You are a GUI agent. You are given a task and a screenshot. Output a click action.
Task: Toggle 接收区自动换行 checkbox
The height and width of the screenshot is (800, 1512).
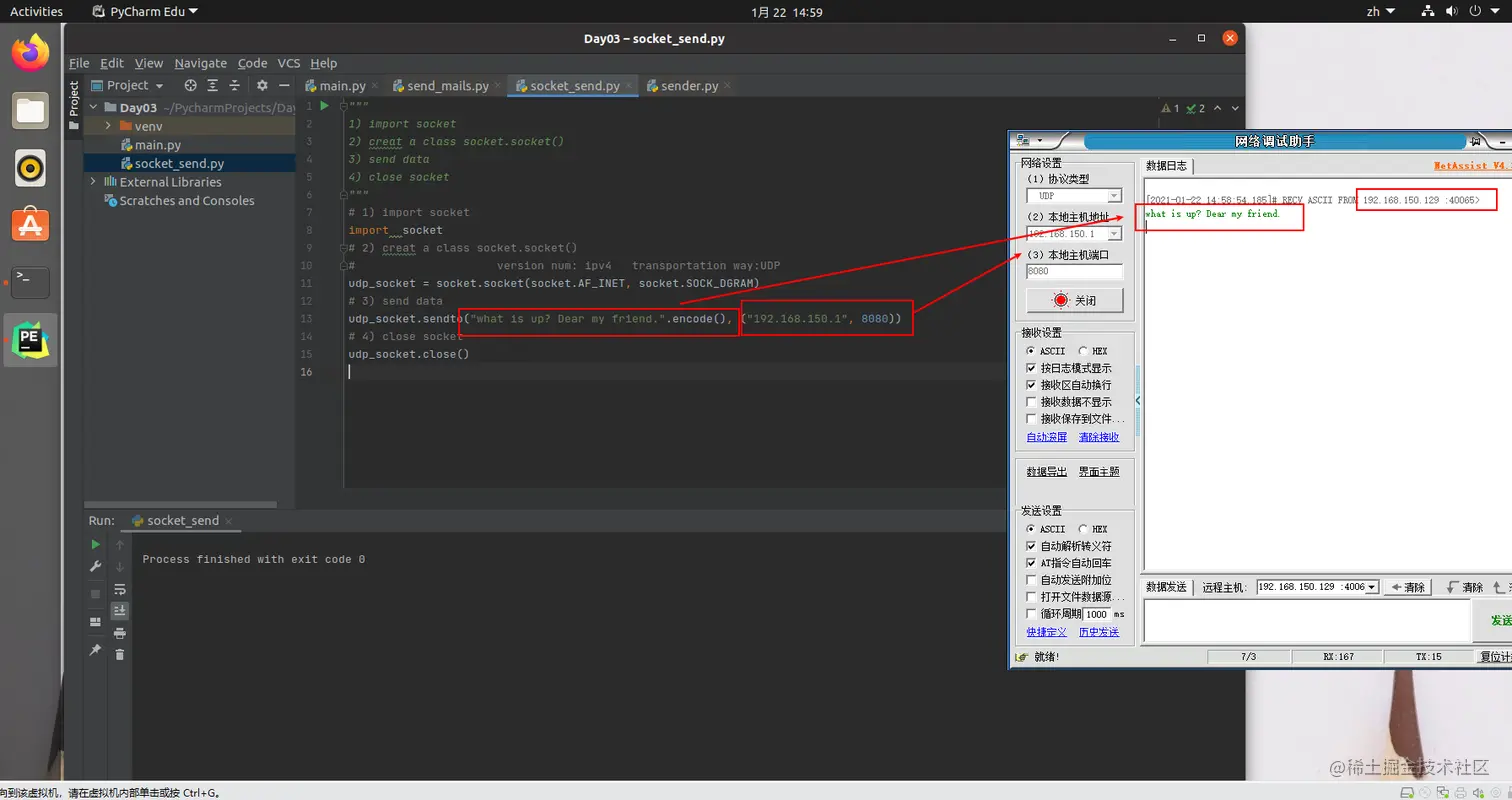(x=1032, y=385)
